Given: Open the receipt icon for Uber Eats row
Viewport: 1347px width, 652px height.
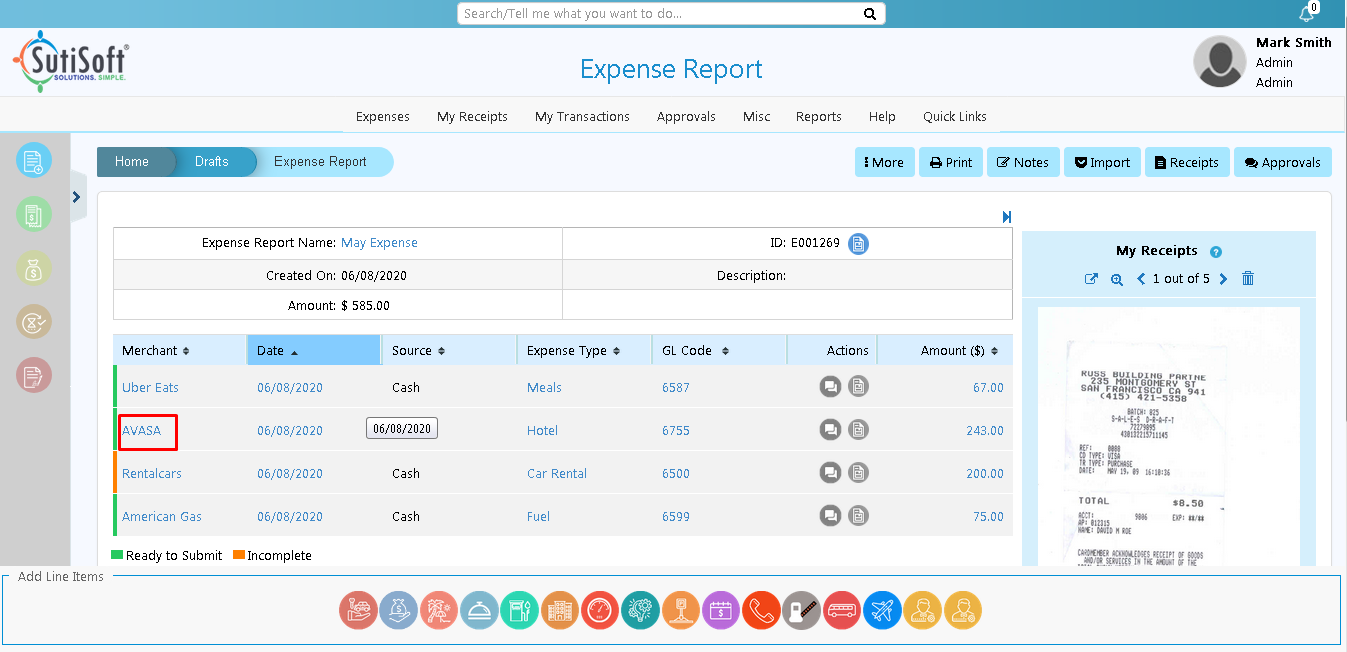Looking at the screenshot, I should 858,387.
